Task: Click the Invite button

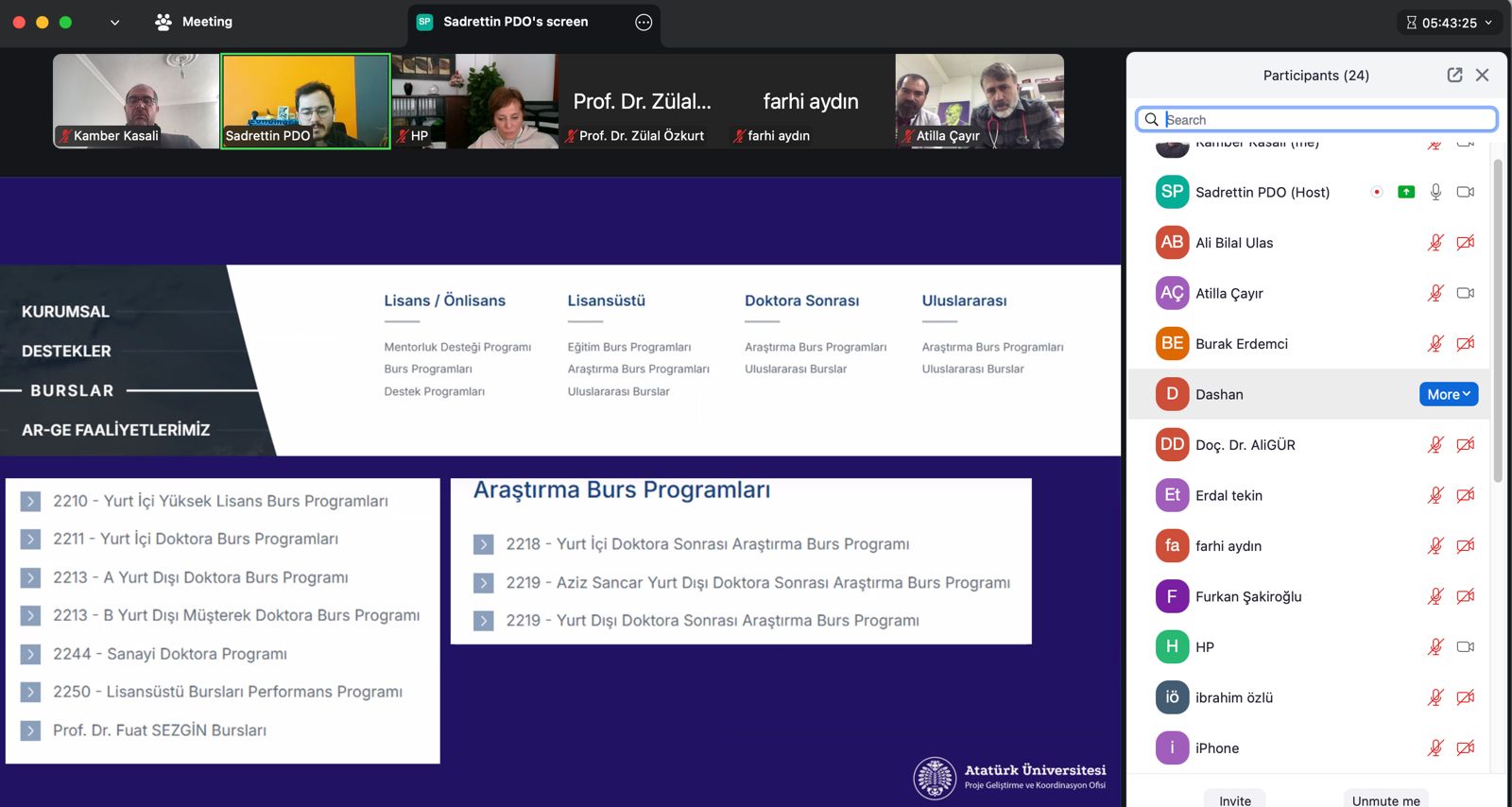Action: coord(1234,799)
